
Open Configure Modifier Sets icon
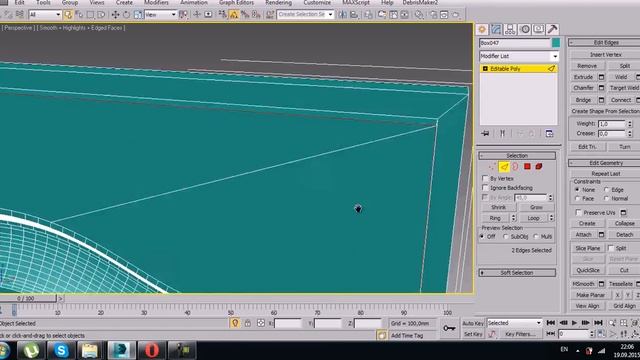[x=549, y=133]
